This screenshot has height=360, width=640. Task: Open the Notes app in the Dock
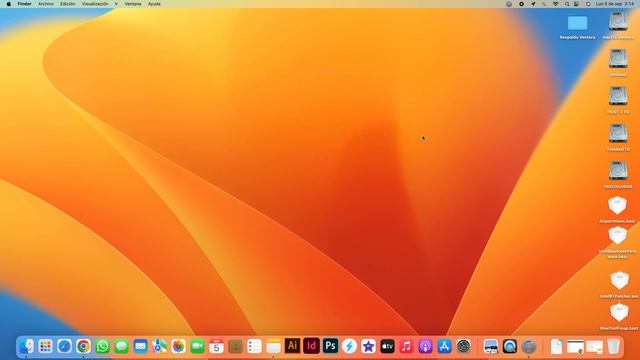[273, 346]
